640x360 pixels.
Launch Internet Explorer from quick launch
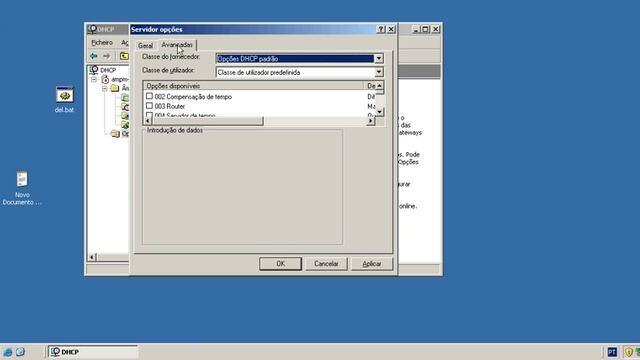[x=7, y=352]
